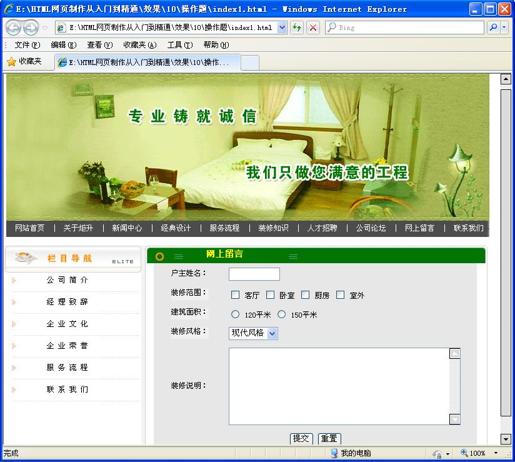Image resolution: width=515 pixels, height=462 pixels.
Task: Open the 文件 menu
Action: tap(27, 45)
